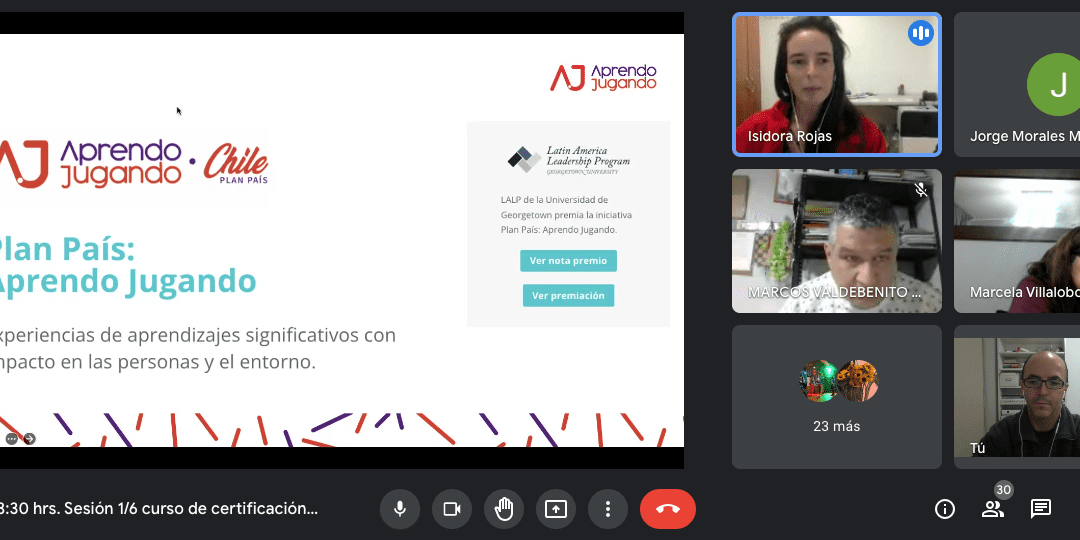Mute the microphone in the call bar
Viewport: 1080px width, 540px height.
point(399,509)
